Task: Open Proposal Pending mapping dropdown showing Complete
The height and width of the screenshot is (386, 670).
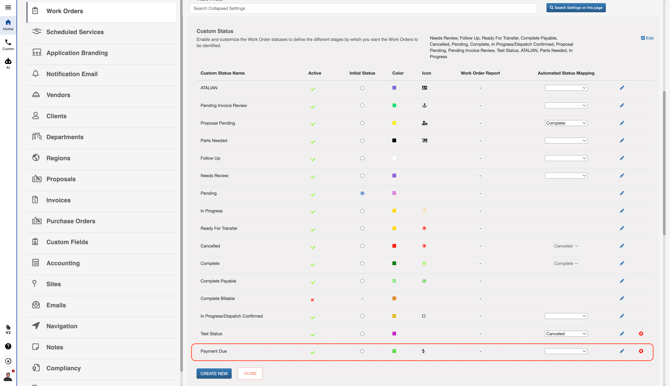Action: [x=566, y=123]
